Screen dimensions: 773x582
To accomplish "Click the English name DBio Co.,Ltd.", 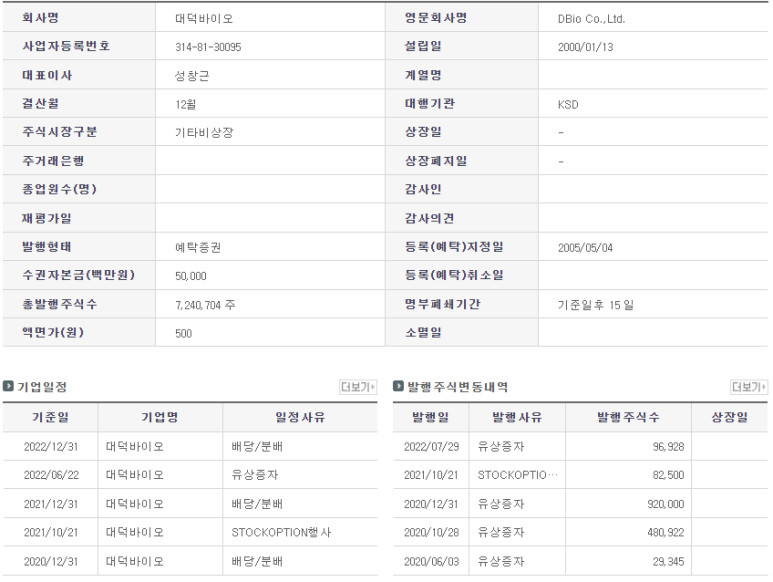I will pyautogui.click(x=591, y=19).
